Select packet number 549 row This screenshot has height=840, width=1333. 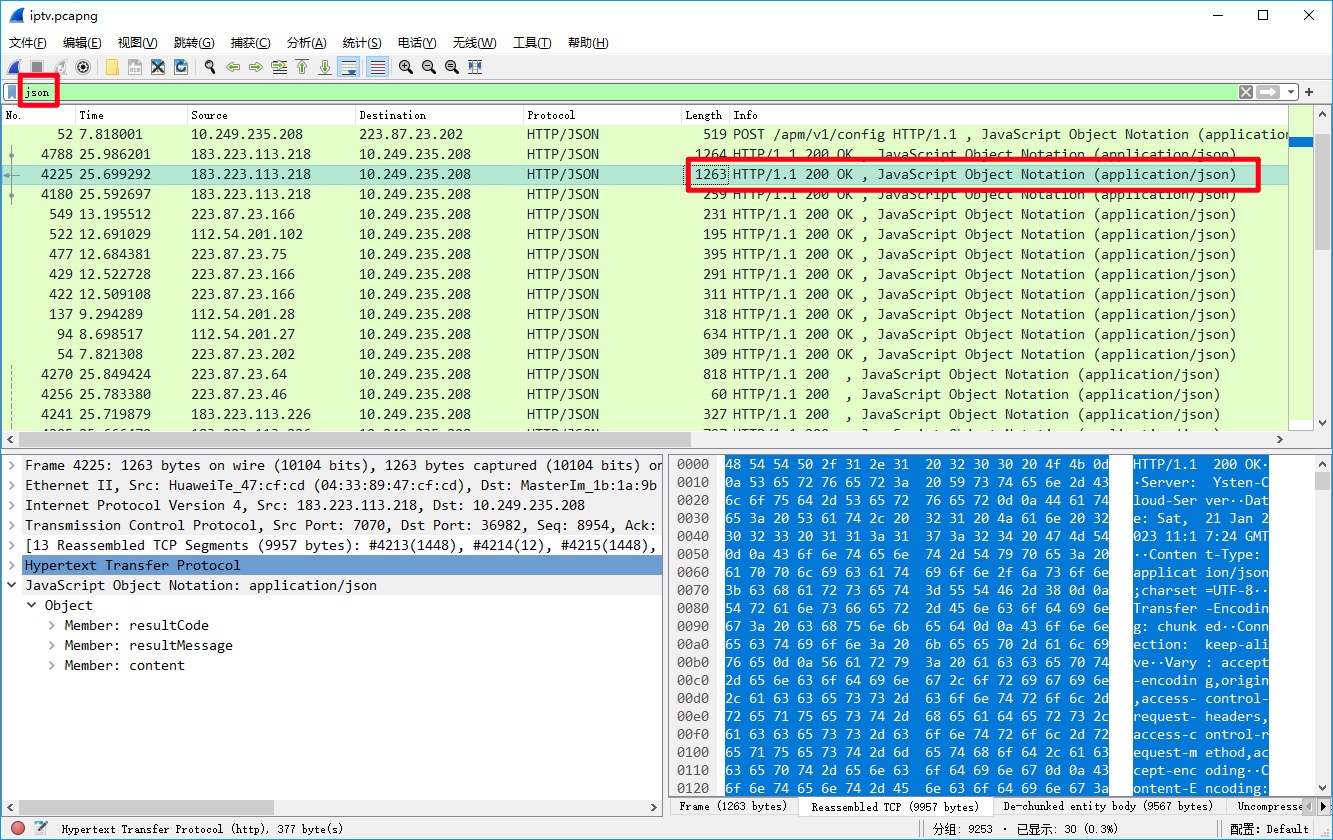[646, 214]
